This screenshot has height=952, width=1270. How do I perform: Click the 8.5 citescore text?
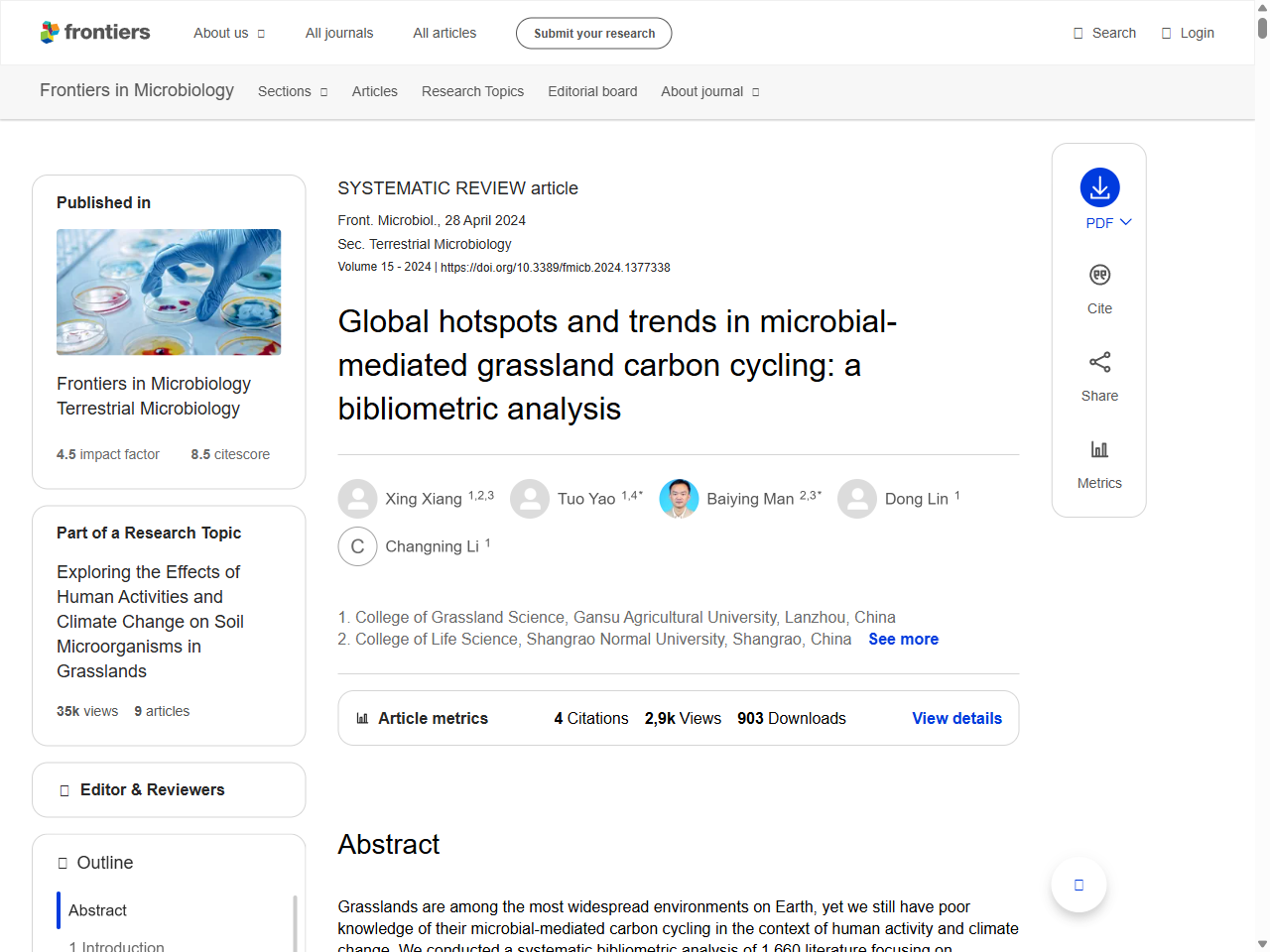click(x=230, y=454)
